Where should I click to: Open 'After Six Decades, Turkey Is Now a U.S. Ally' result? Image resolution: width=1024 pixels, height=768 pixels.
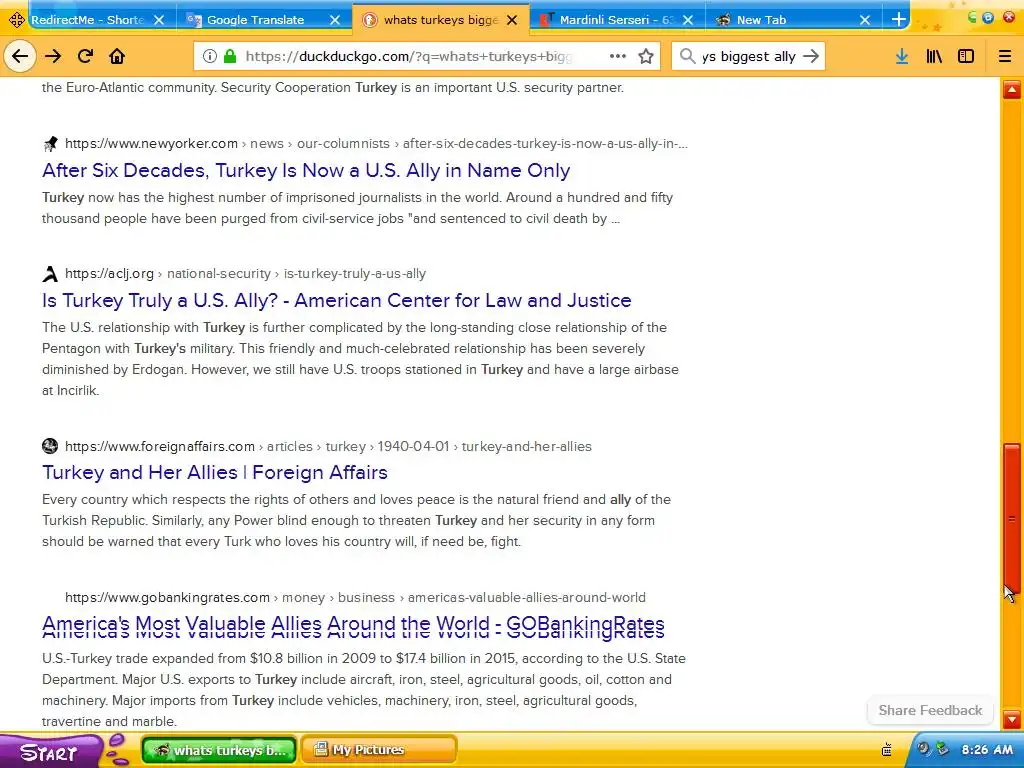click(306, 170)
